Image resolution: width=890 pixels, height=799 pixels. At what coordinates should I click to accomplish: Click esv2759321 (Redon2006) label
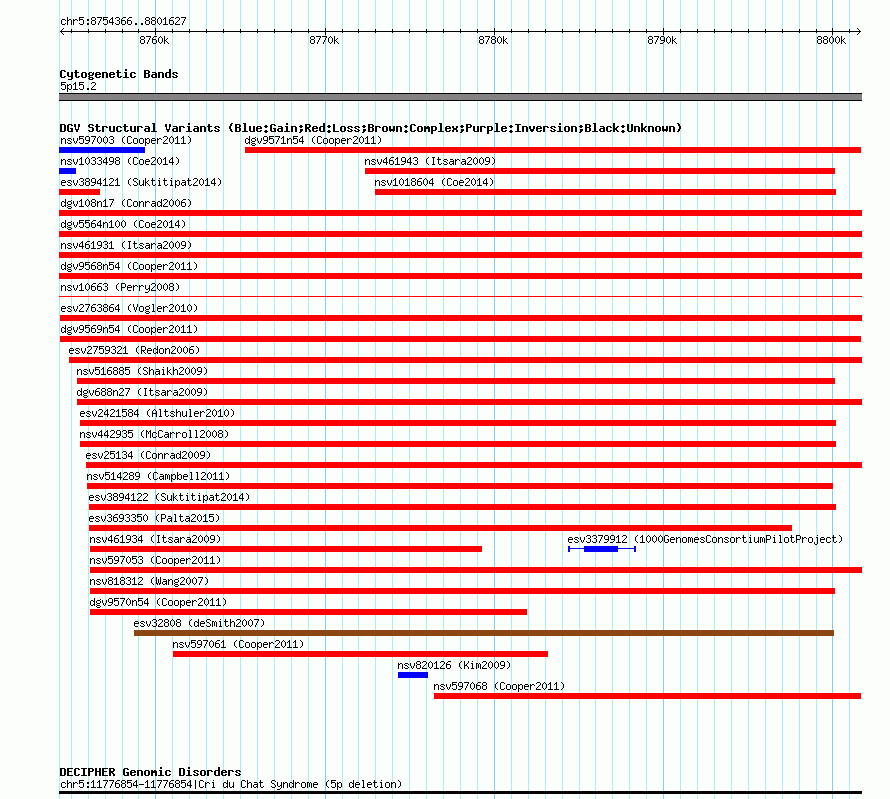(134, 350)
